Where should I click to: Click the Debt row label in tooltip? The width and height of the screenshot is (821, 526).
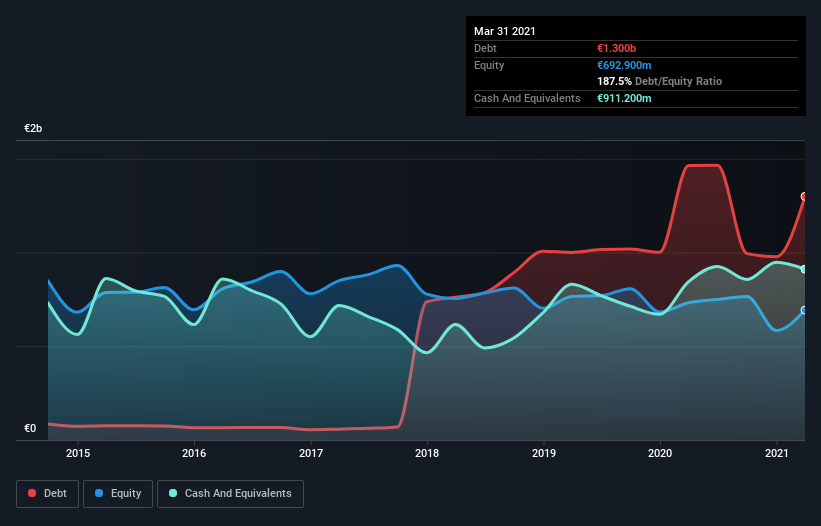pos(485,48)
